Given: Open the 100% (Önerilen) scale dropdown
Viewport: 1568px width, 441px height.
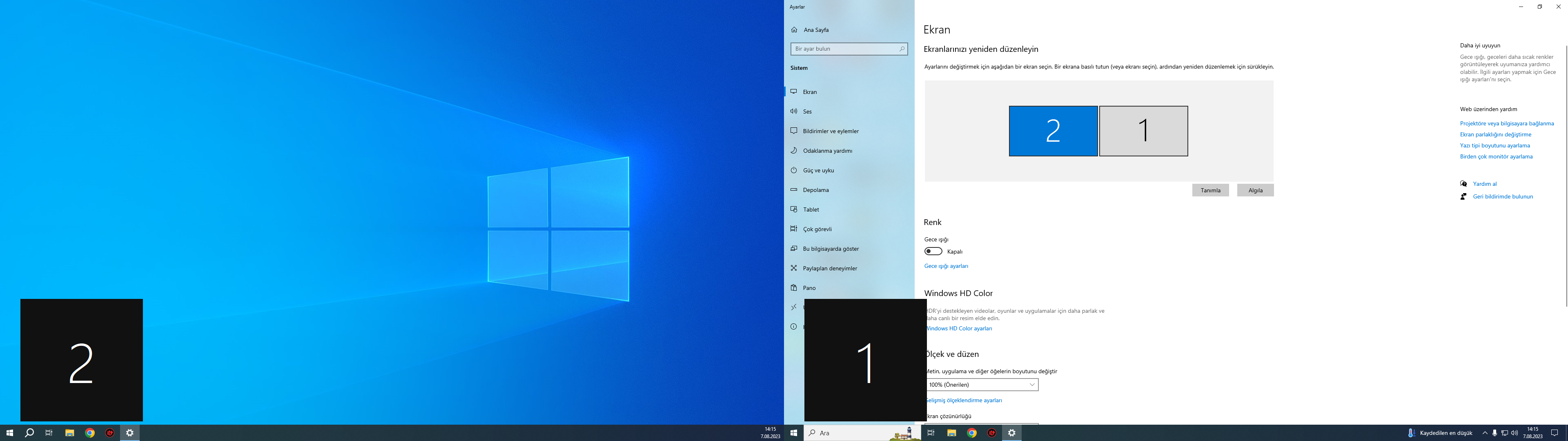Looking at the screenshot, I should click(x=982, y=385).
